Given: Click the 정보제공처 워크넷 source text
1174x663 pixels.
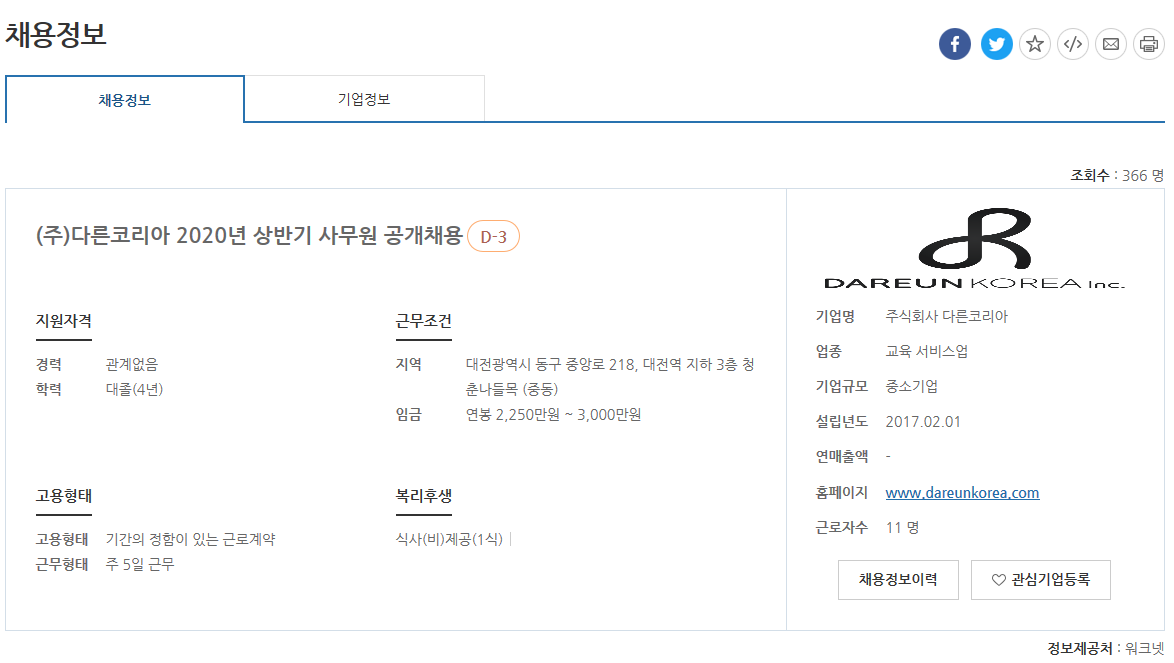Looking at the screenshot, I should [x=1106, y=648].
